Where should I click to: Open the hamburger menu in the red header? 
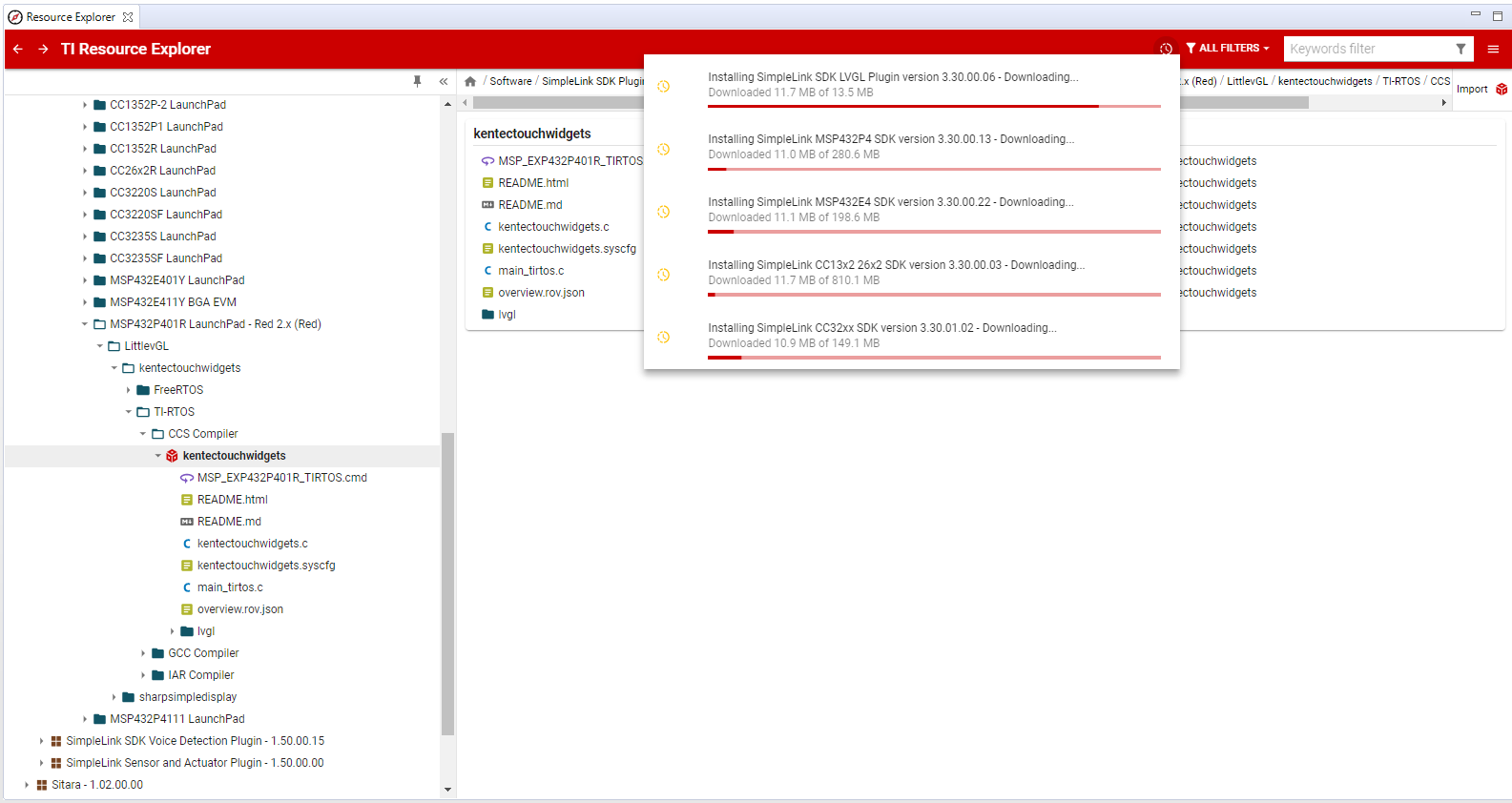pos(1493,49)
